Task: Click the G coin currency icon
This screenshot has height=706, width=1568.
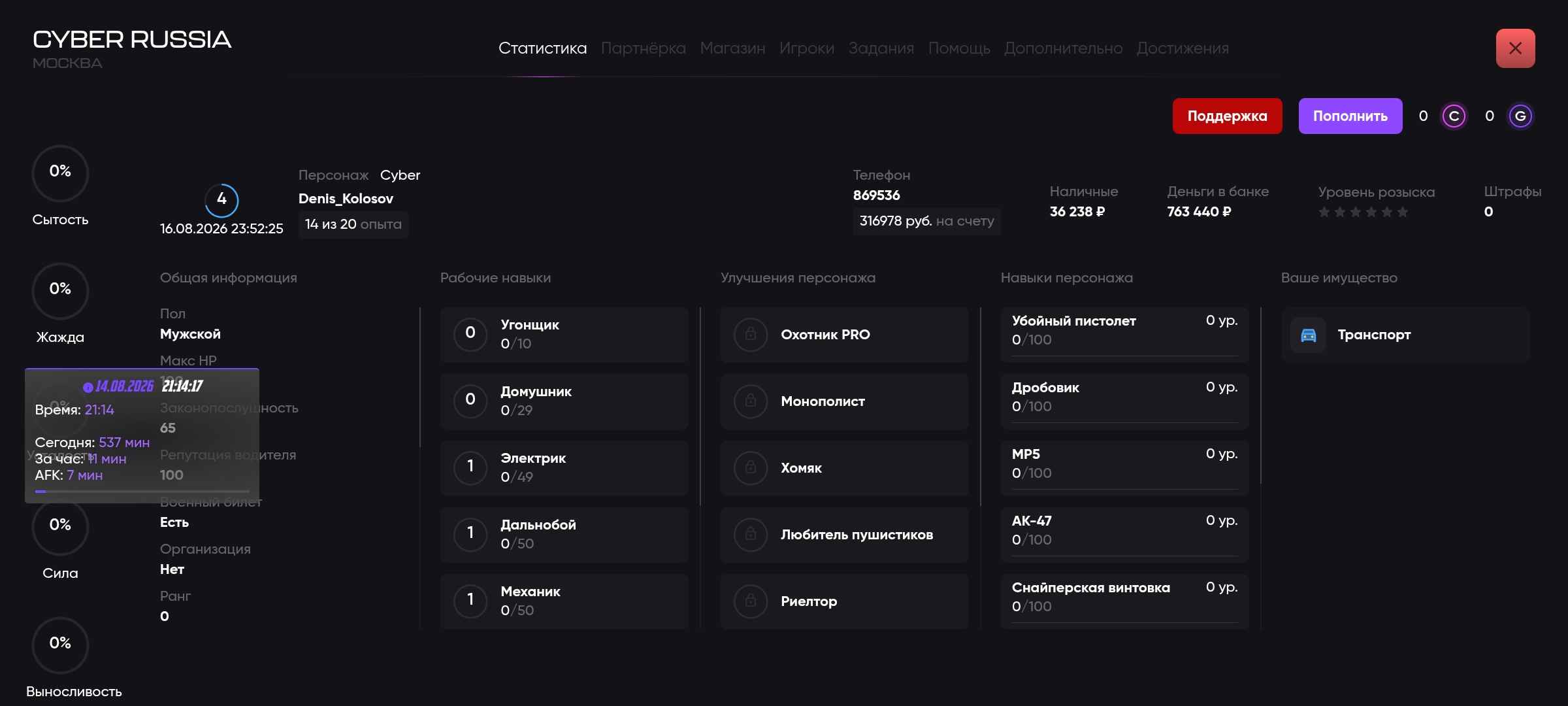Action: point(1520,116)
